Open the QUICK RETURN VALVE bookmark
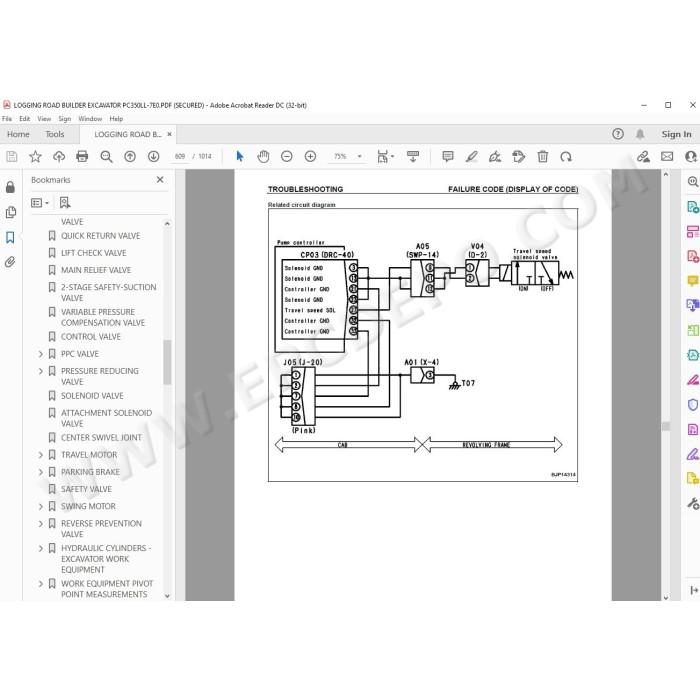The height and width of the screenshot is (700, 700). tap(100, 236)
